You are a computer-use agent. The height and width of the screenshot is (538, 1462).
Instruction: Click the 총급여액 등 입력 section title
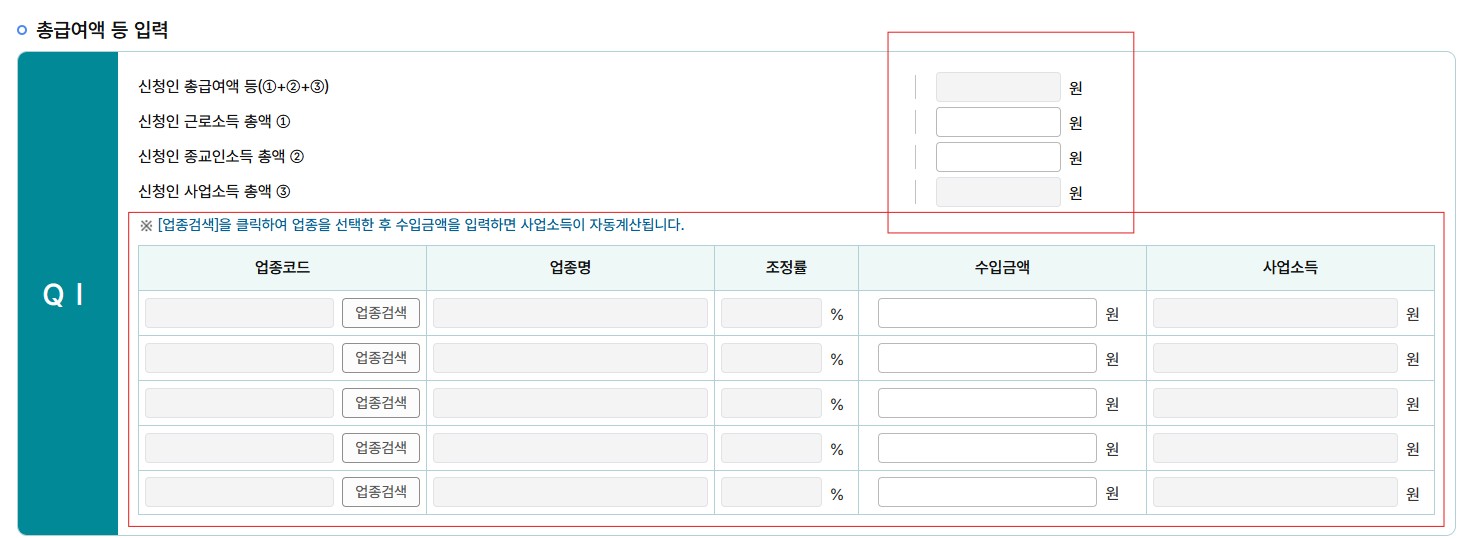102,30
